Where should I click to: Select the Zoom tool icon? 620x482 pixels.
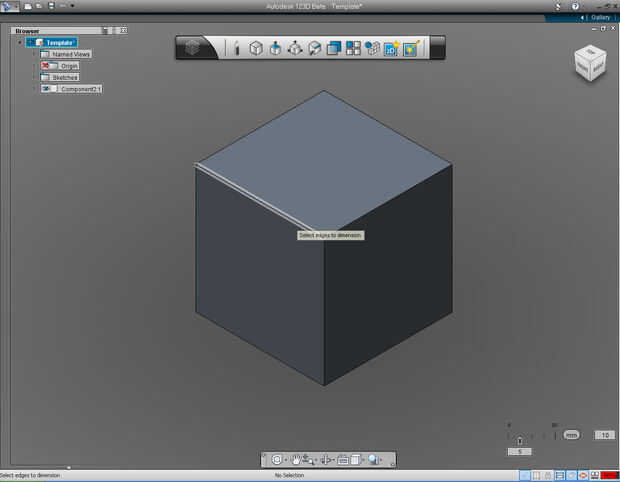coord(308,460)
